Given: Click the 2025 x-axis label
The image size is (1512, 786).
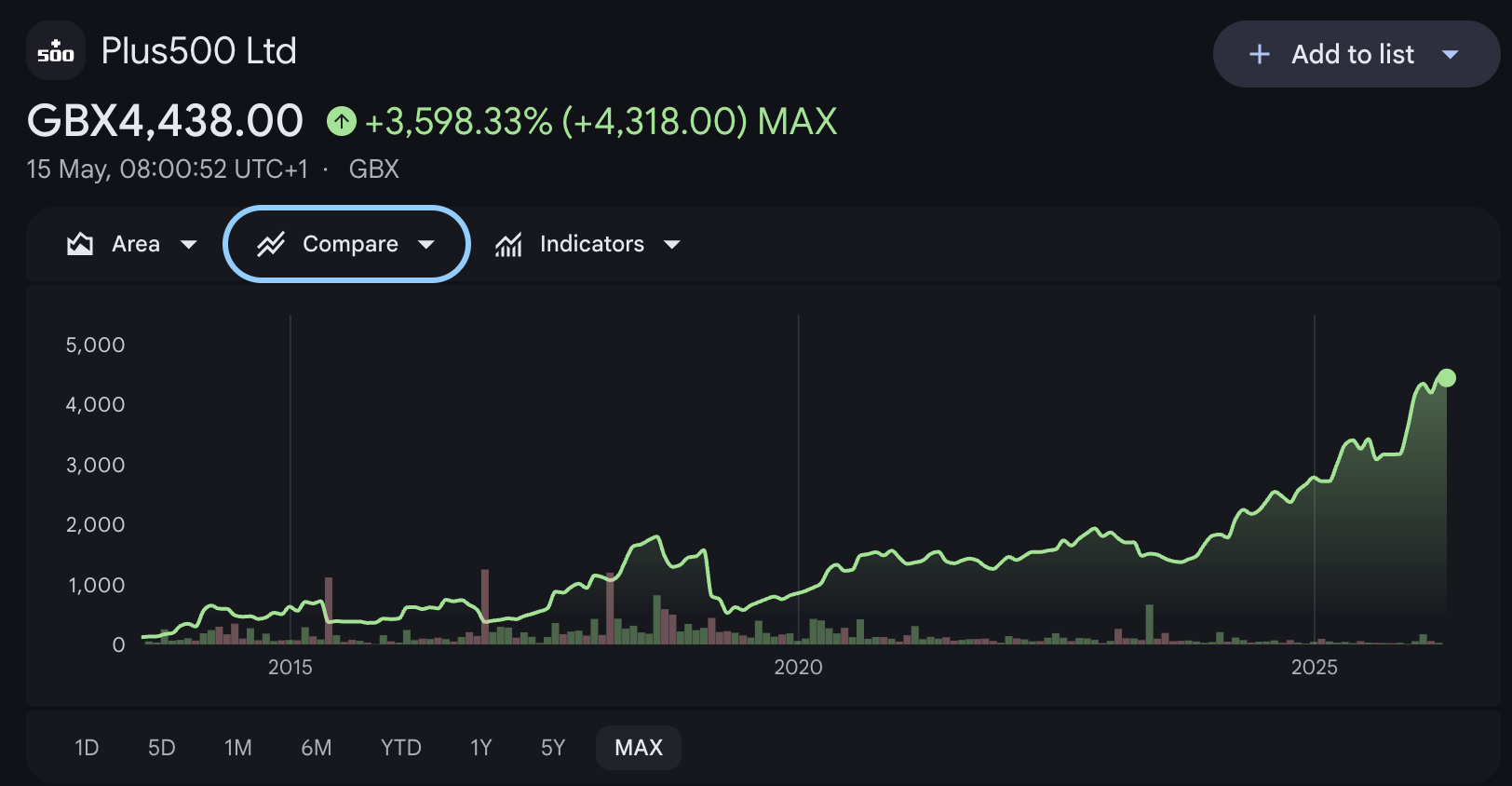Looking at the screenshot, I should [1315, 667].
